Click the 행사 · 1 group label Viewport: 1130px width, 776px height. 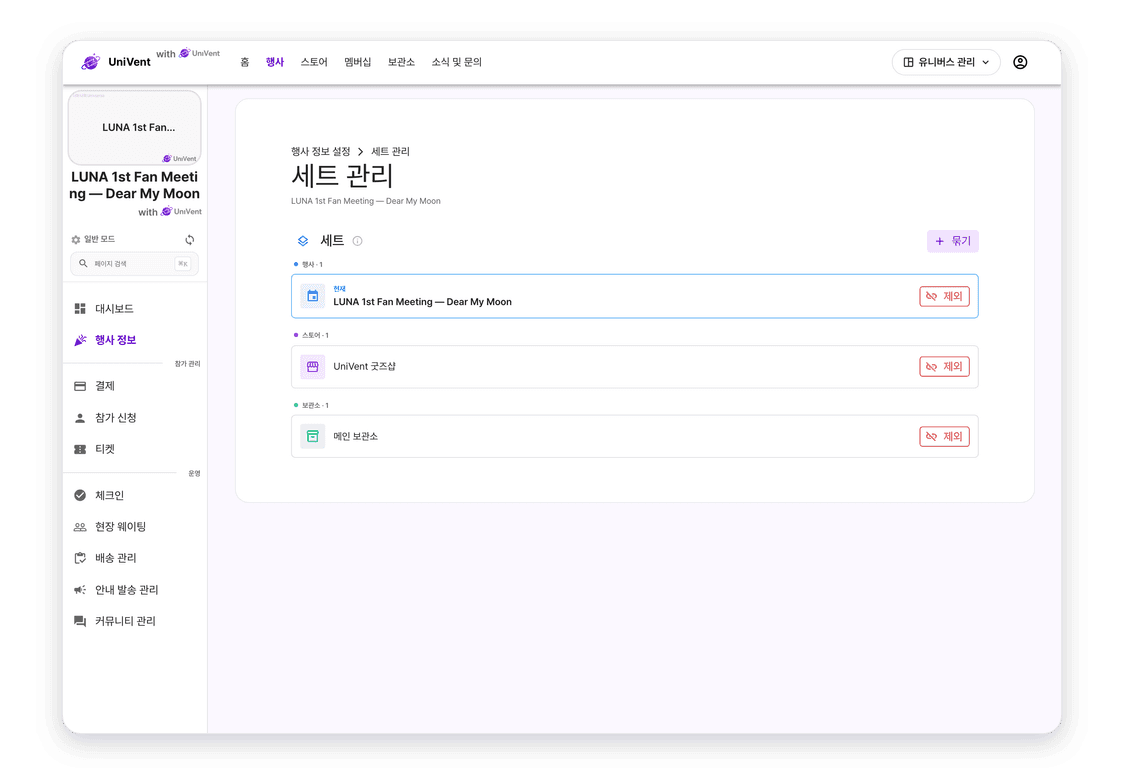[312, 264]
